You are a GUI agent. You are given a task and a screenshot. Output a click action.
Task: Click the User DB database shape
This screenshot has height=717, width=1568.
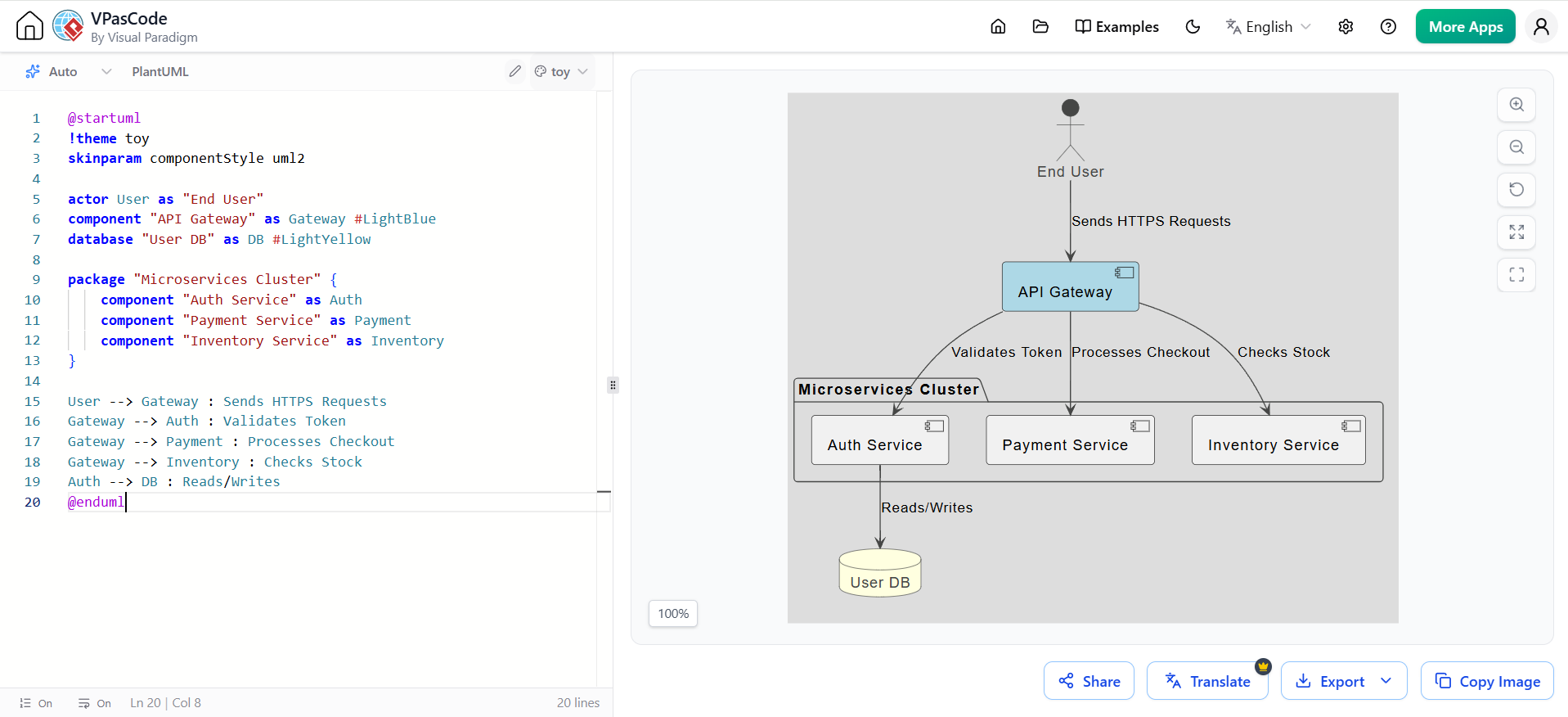[x=880, y=573]
